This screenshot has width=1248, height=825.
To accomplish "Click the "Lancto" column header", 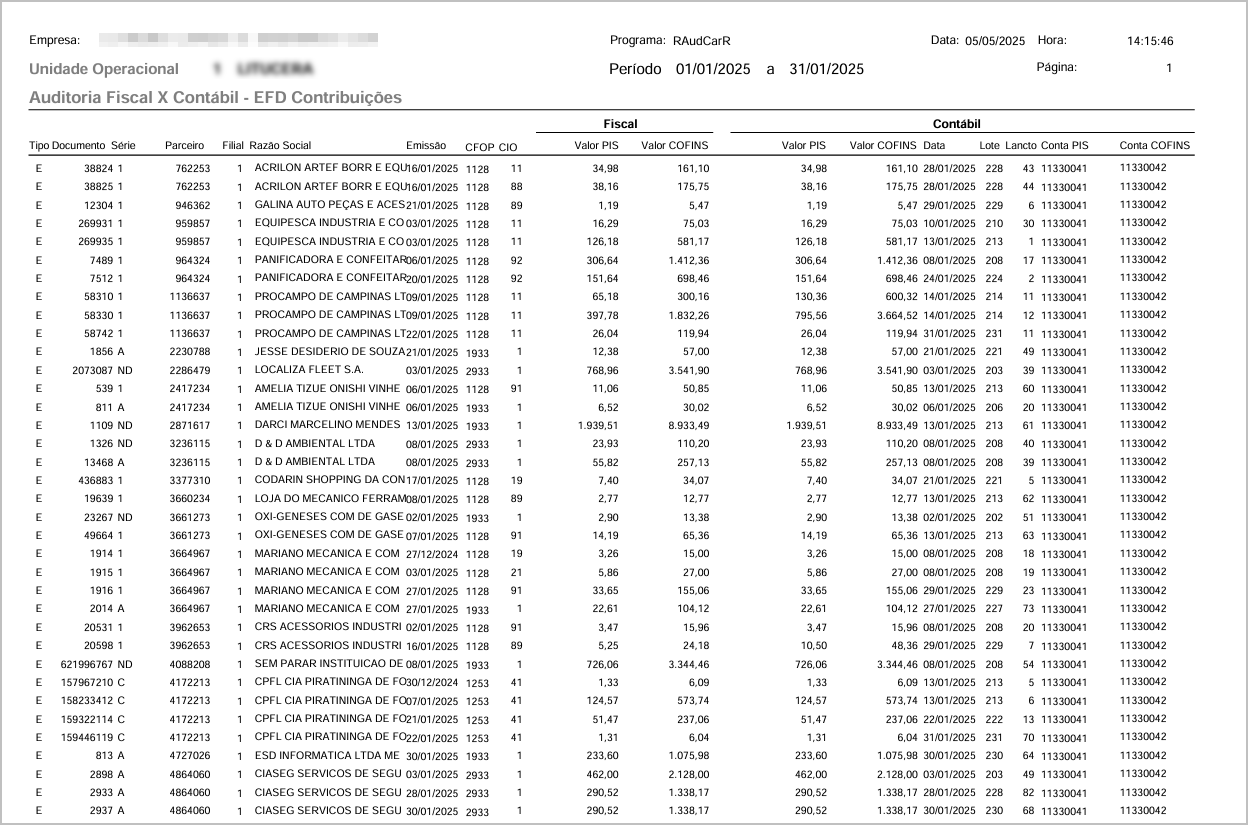I will pyautogui.click(x=1021, y=146).
